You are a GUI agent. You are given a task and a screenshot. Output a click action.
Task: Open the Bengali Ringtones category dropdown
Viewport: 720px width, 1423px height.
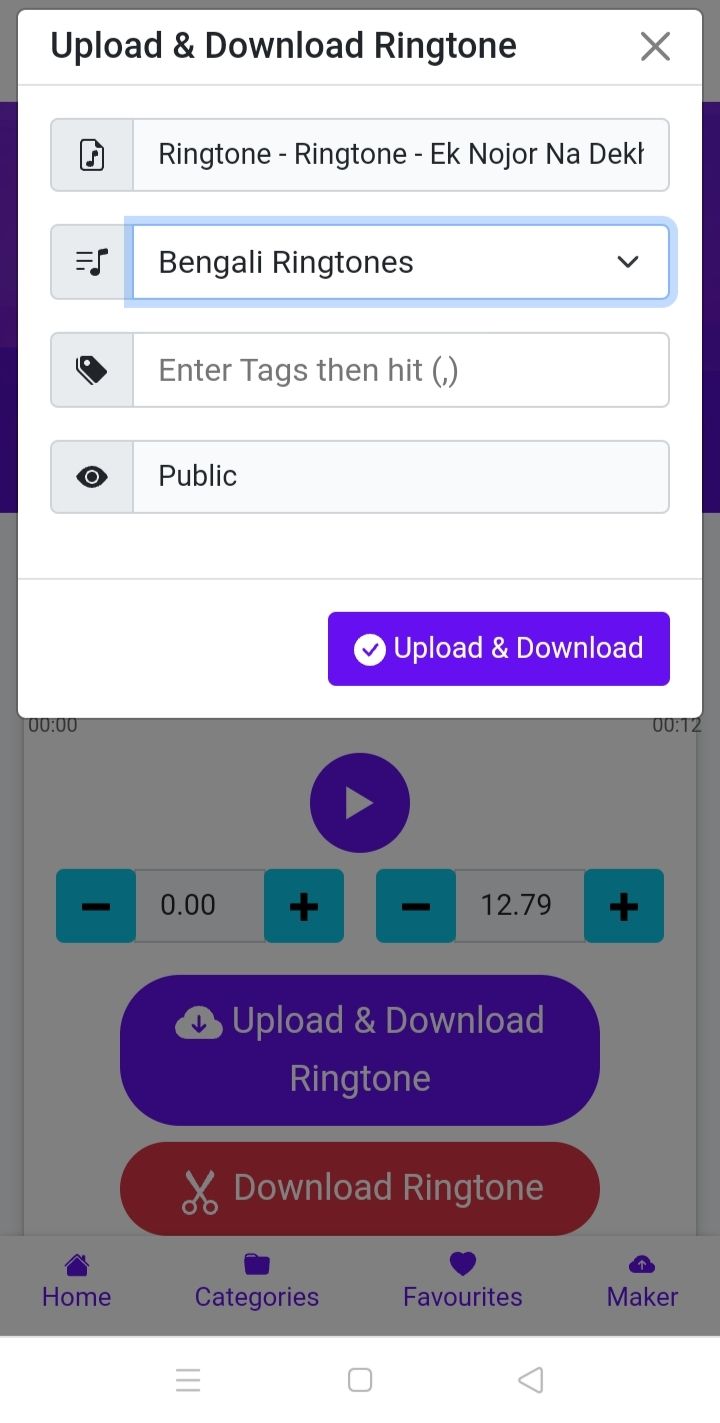pyautogui.click(x=400, y=262)
